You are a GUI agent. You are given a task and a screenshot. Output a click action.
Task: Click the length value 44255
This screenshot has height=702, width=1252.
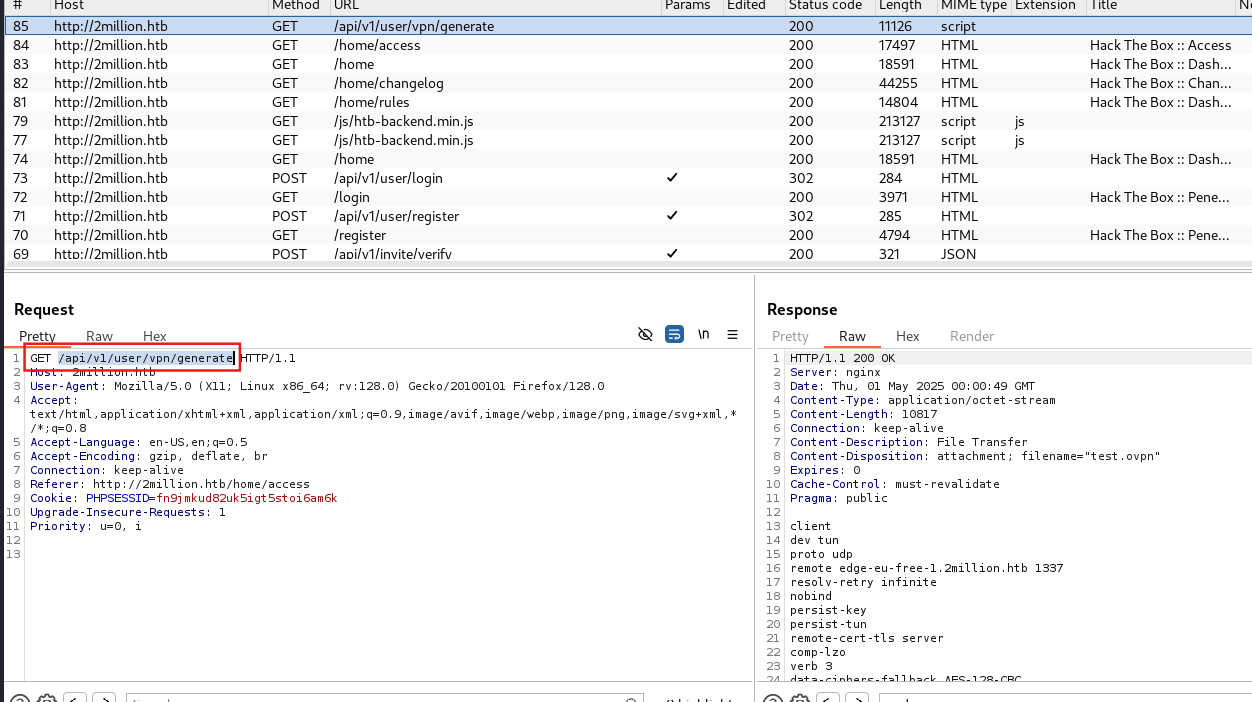(899, 83)
